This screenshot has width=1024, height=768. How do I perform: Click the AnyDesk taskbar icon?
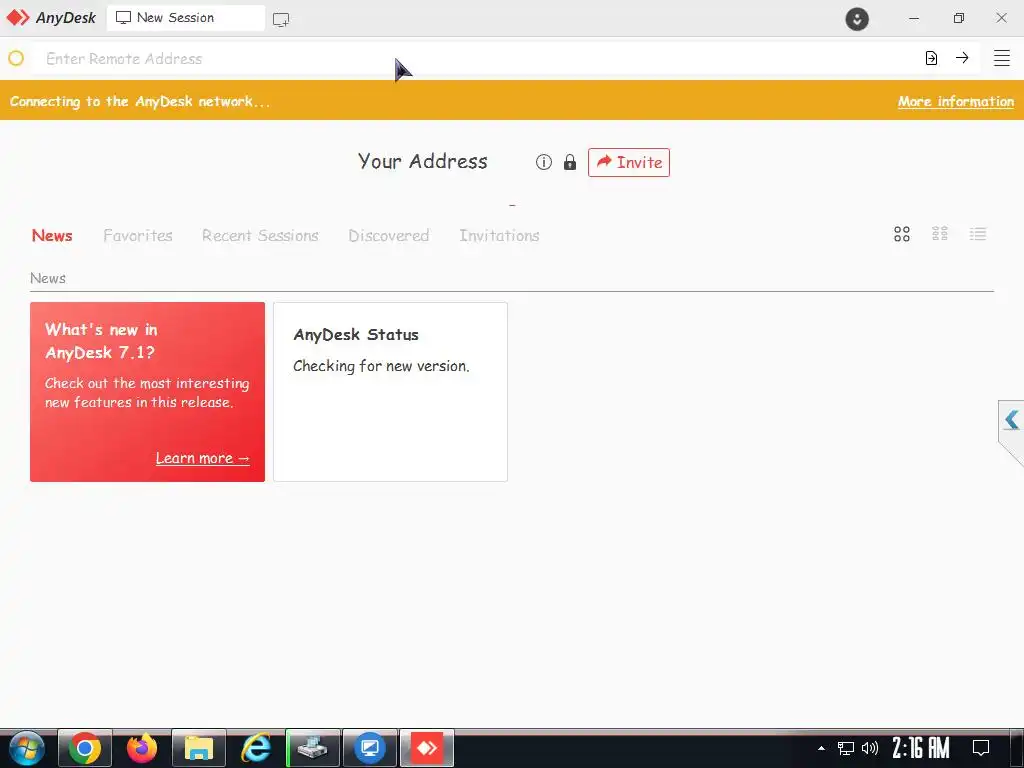click(426, 748)
